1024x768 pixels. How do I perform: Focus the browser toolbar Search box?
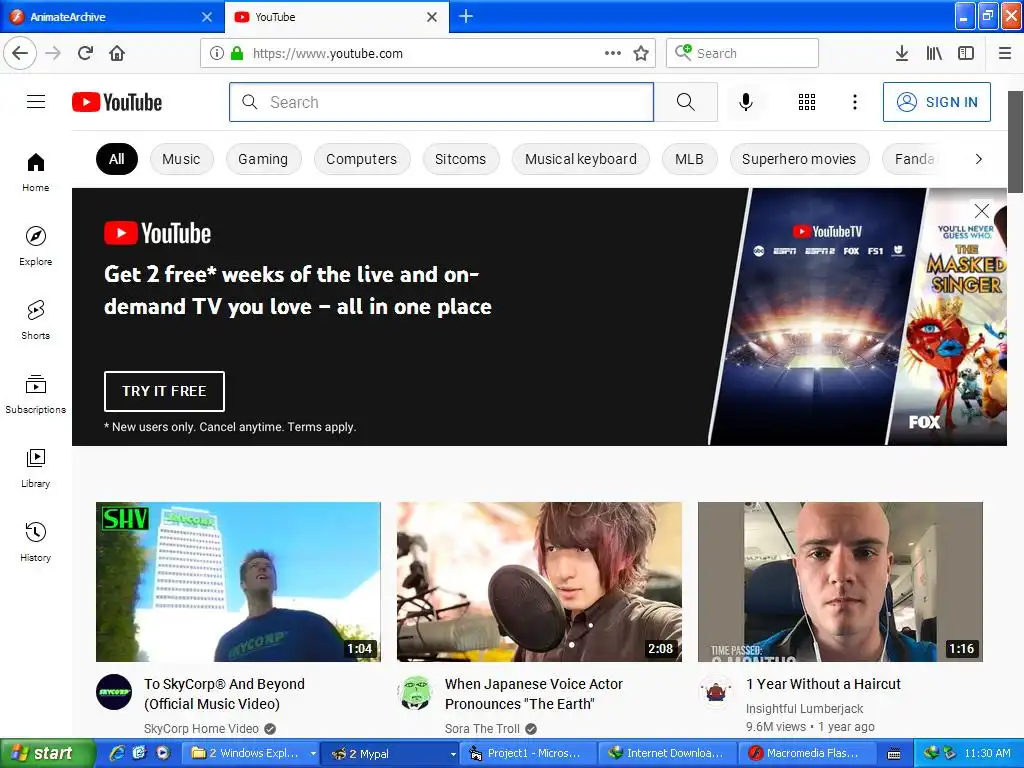(x=742, y=53)
